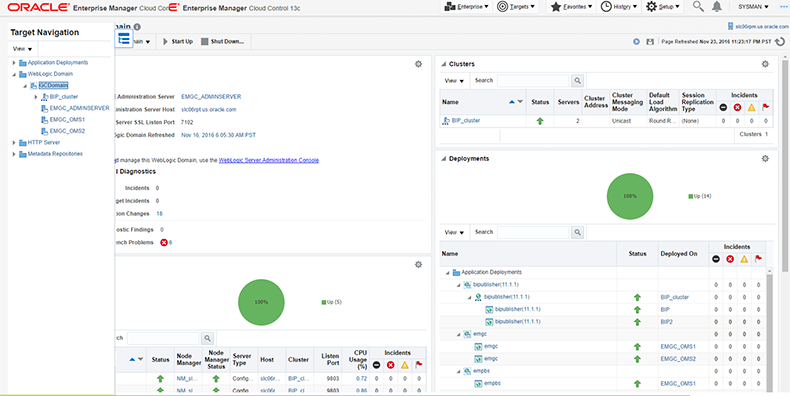Open the History menu
The image size is (790, 396).
point(619,7)
